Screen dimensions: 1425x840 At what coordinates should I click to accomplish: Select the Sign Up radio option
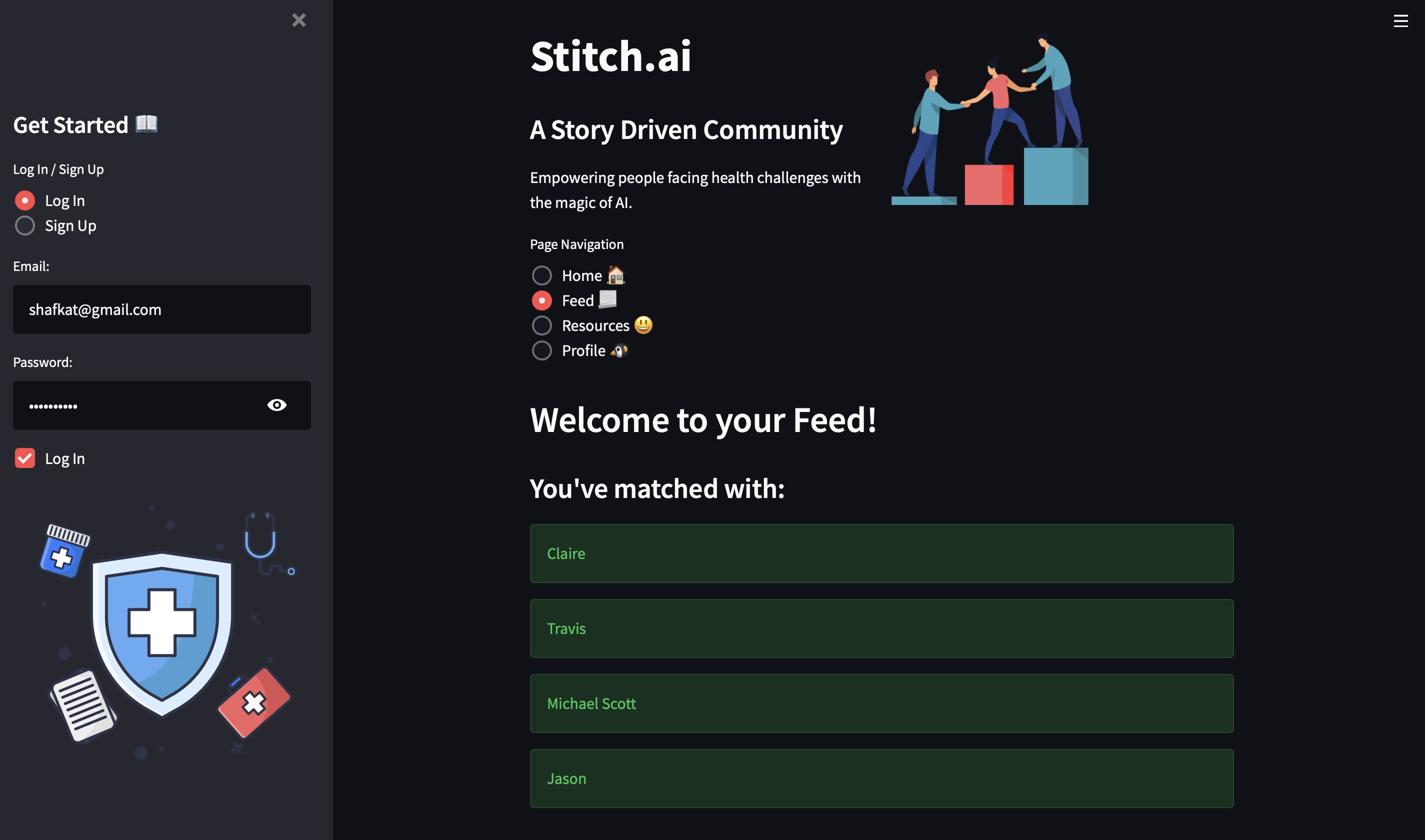tap(25, 226)
